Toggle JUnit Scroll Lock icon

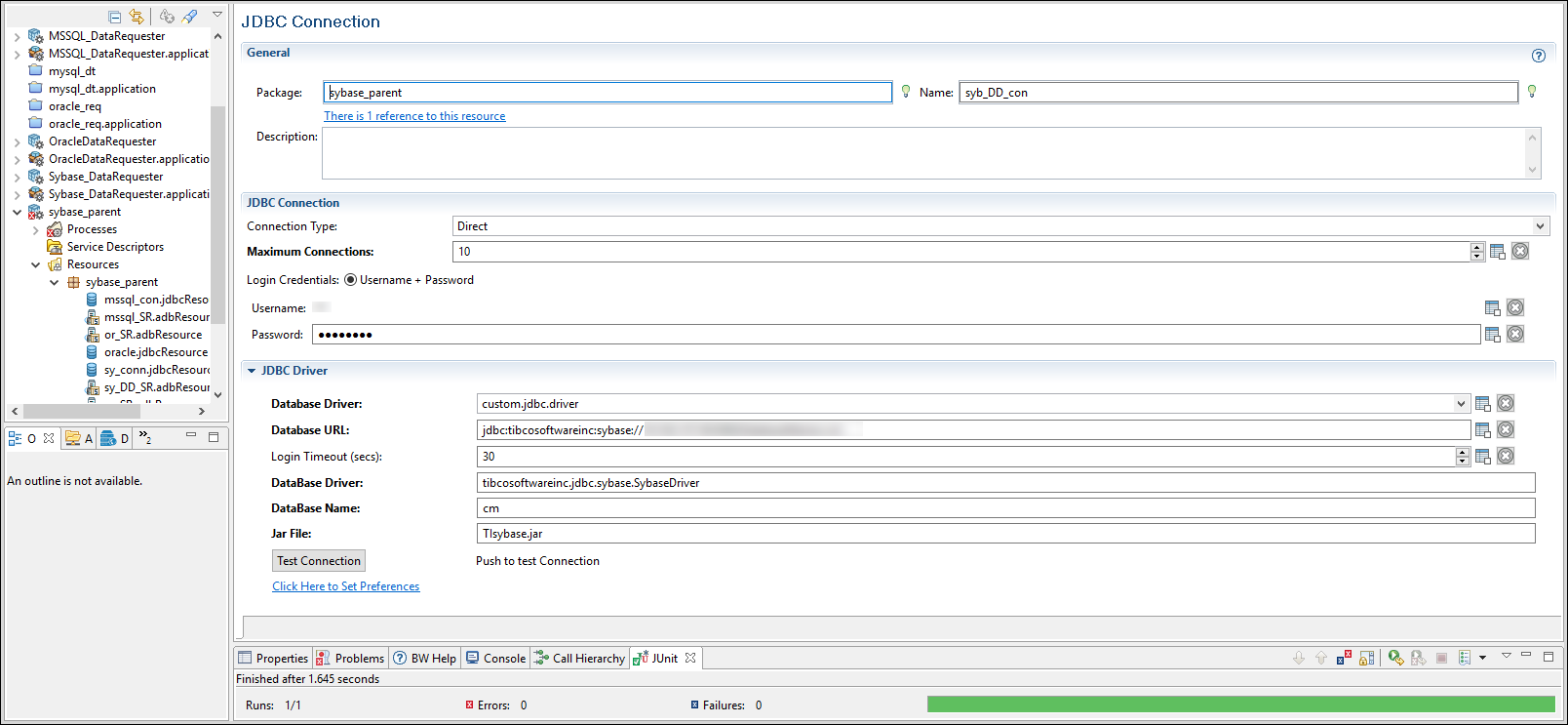pos(1366,658)
